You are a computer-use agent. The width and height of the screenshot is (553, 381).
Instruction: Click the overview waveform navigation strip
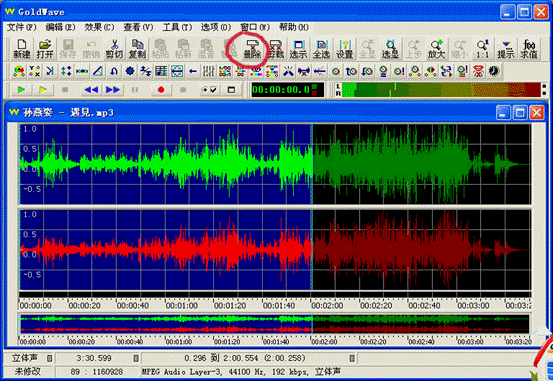(274, 325)
